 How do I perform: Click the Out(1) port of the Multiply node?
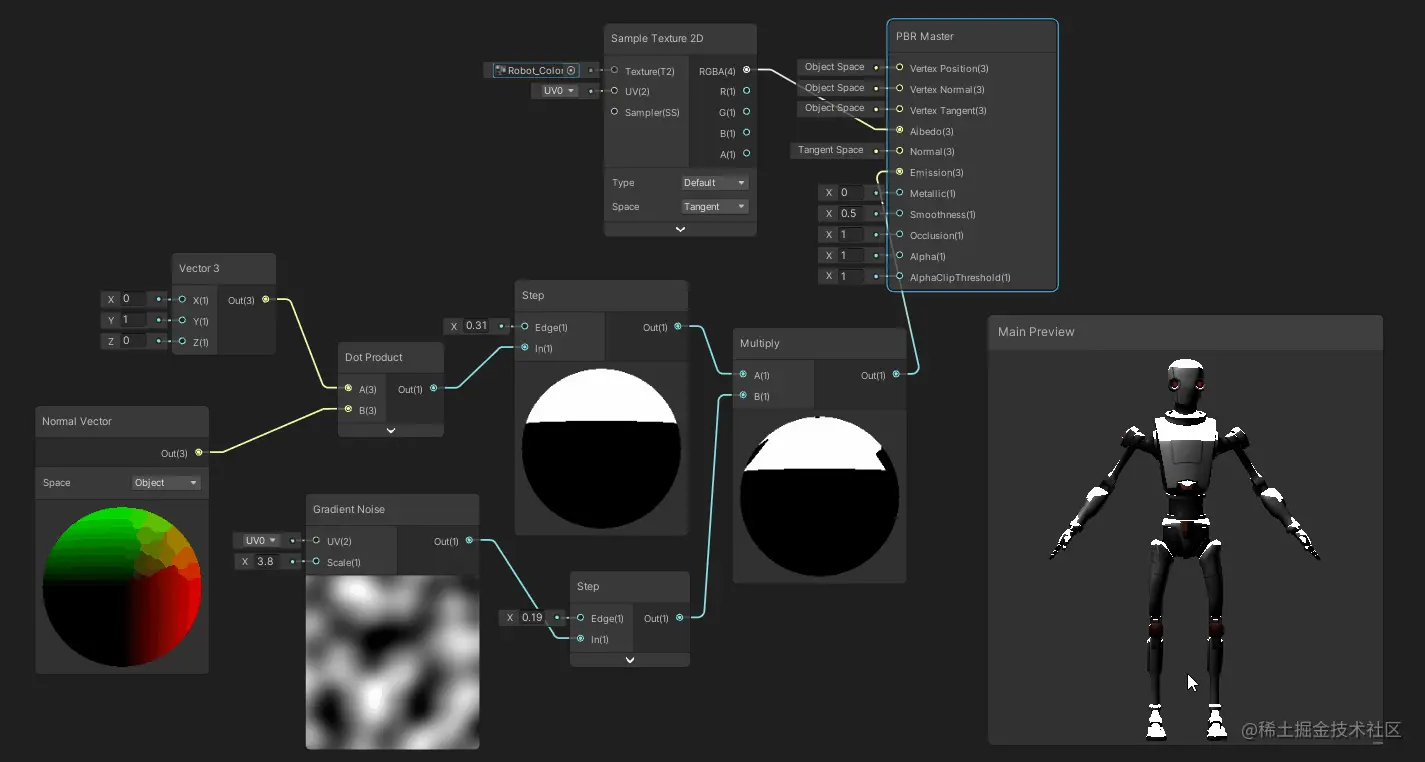point(896,375)
